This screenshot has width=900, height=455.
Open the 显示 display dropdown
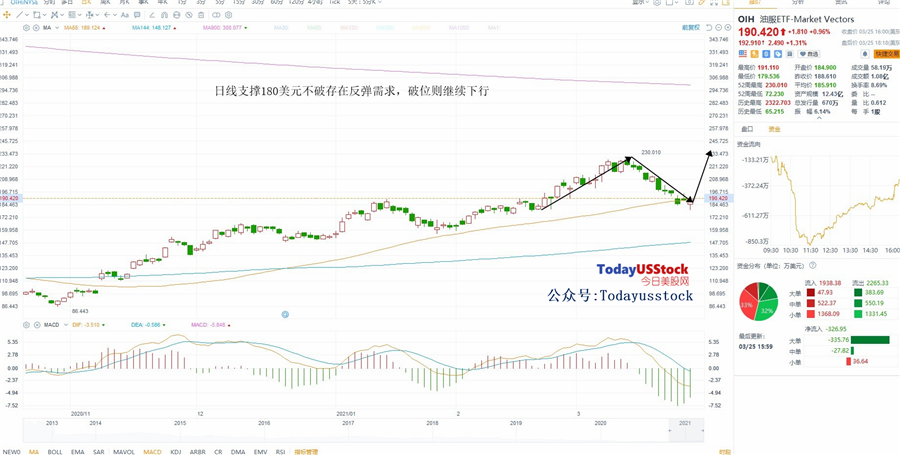tap(641, 2)
